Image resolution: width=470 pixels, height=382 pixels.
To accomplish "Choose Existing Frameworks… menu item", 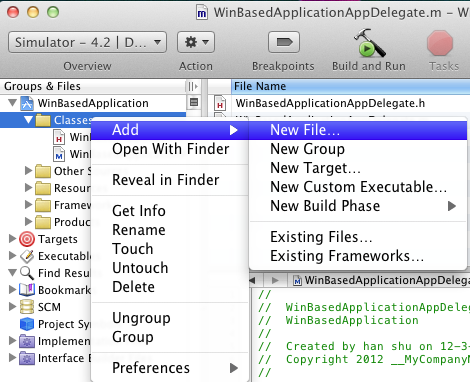I will 358,256.
